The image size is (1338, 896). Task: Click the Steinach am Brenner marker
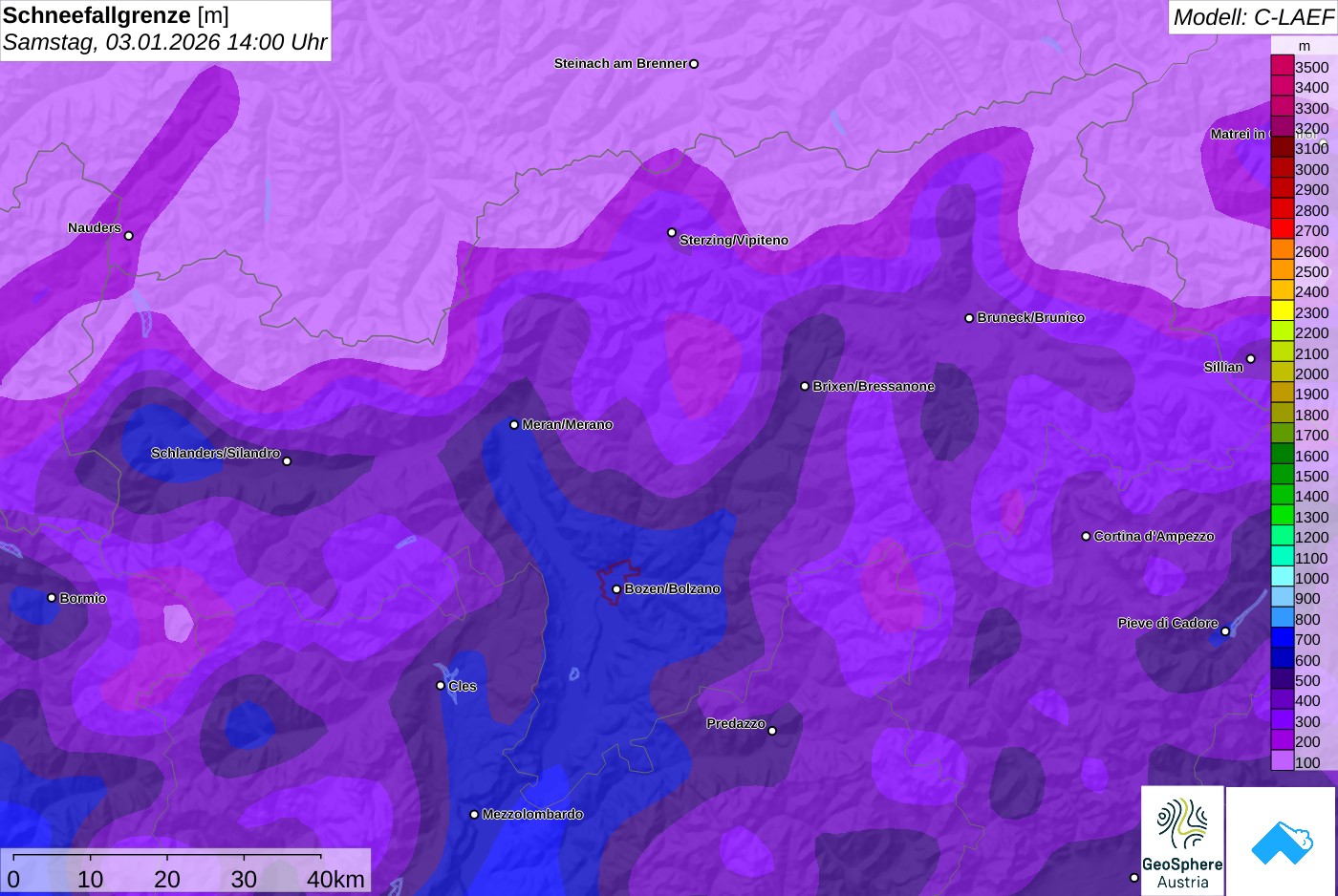(x=694, y=64)
